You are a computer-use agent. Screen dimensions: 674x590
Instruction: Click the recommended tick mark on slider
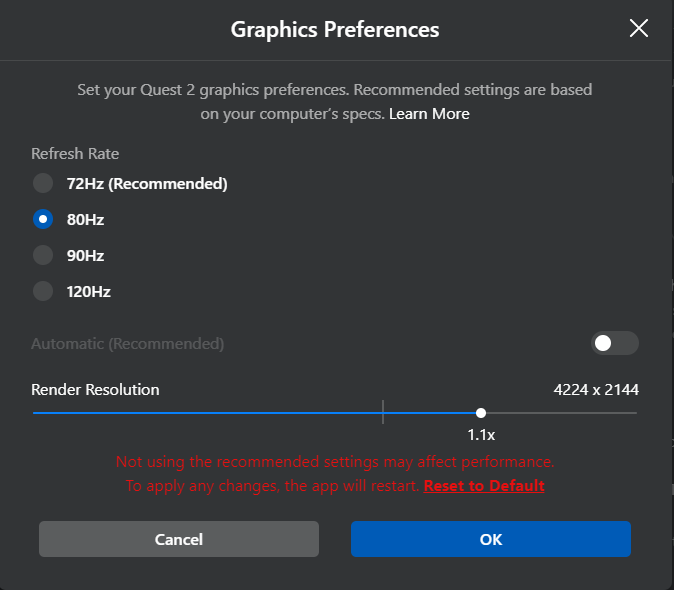coord(383,412)
